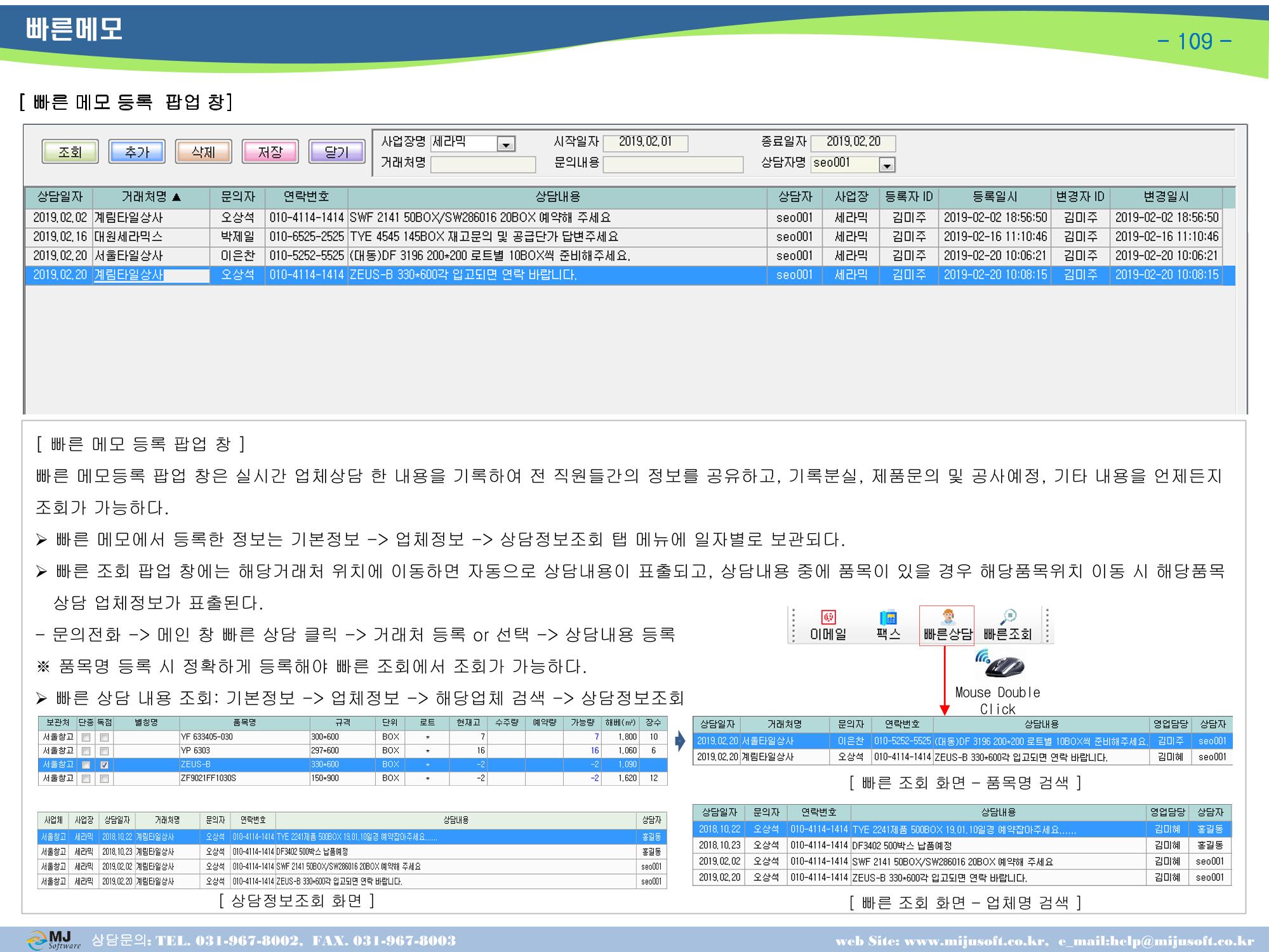Click 박제일 inquirer cell
The height and width of the screenshot is (952, 1269).
click(237, 237)
